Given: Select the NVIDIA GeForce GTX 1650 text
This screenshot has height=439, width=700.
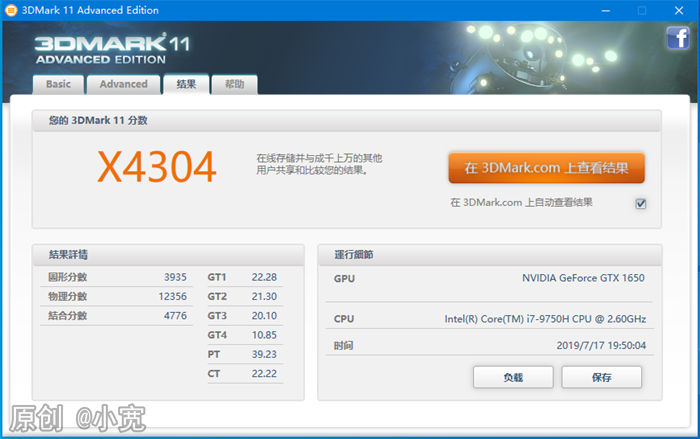Looking at the screenshot, I should point(583,278).
